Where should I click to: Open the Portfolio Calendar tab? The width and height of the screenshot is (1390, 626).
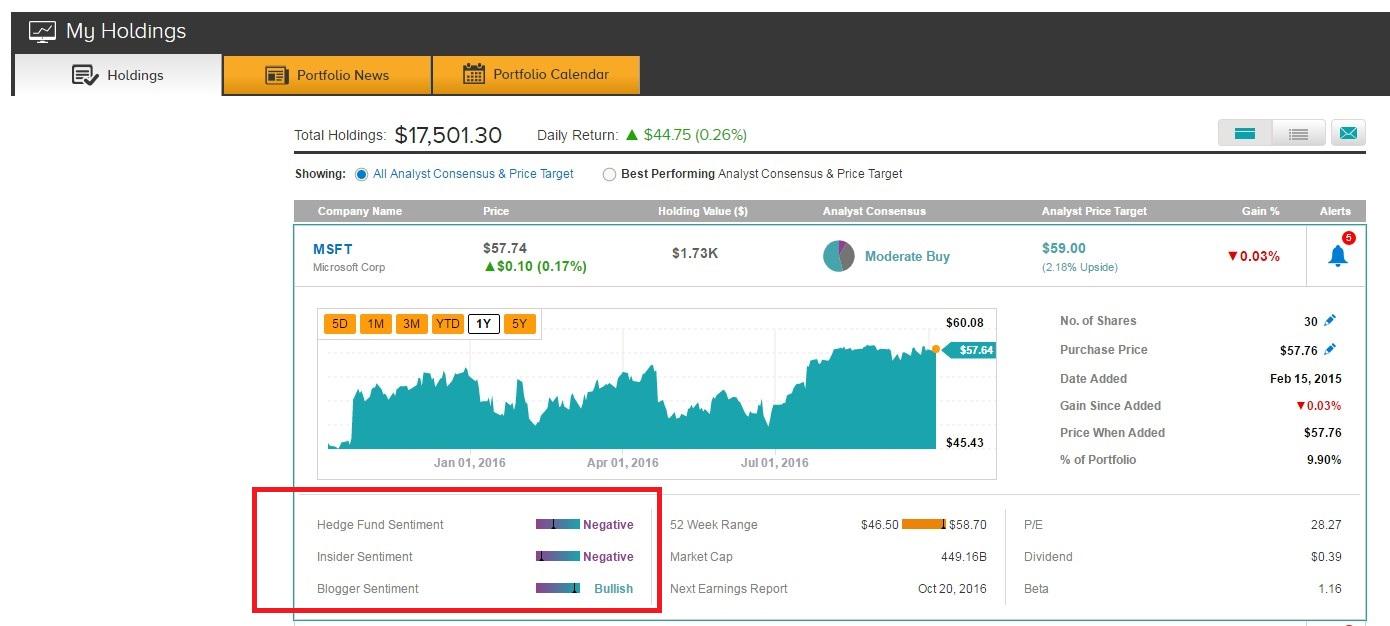(x=536, y=75)
